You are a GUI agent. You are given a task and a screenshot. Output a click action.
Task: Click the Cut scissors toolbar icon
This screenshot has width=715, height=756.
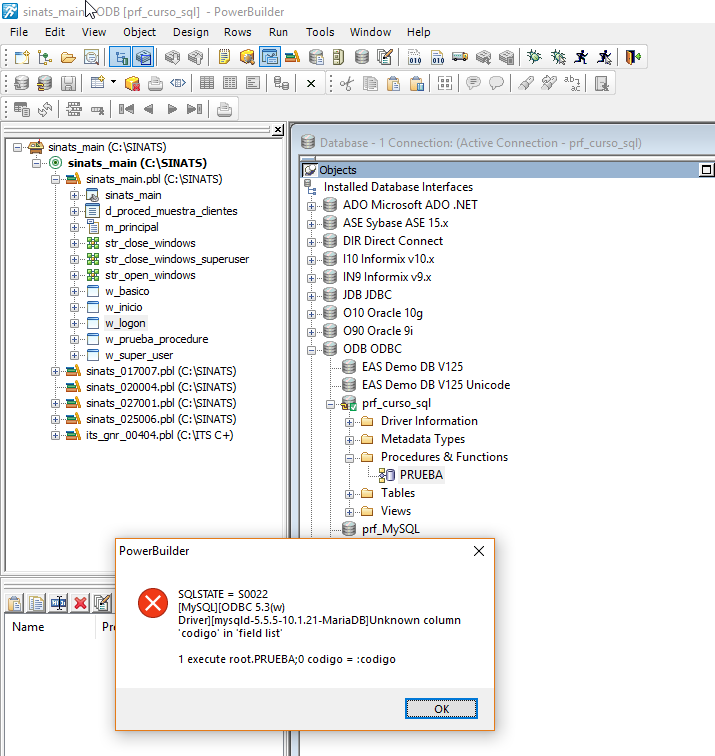pyautogui.click(x=347, y=83)
